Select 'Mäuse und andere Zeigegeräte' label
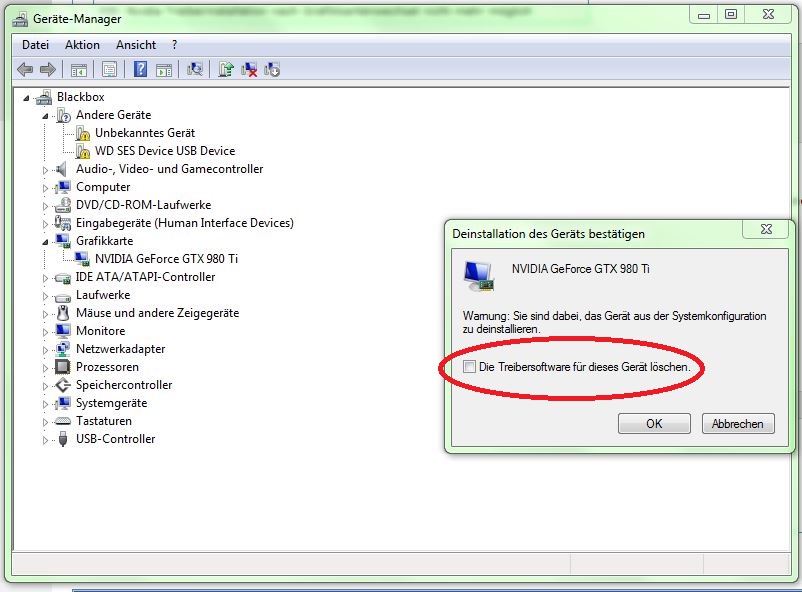Image resolution: width=802 pixels, height=592 pixels. tap(157, 313)
